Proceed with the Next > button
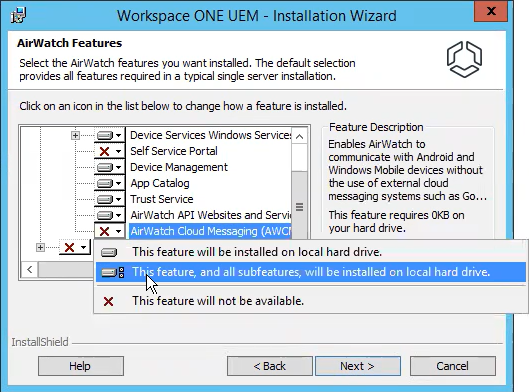The height and width of the screenshot is (392, 529). coord(358,366)
